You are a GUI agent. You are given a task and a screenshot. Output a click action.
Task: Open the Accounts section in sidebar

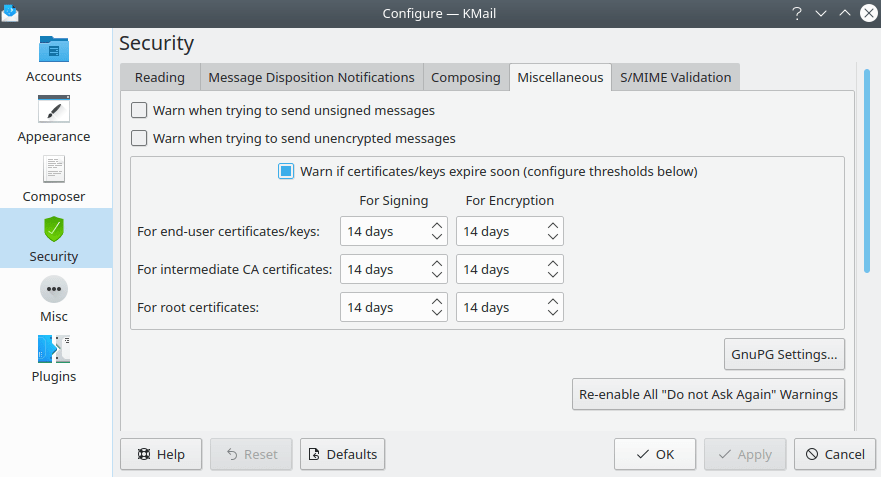(54, 60)
